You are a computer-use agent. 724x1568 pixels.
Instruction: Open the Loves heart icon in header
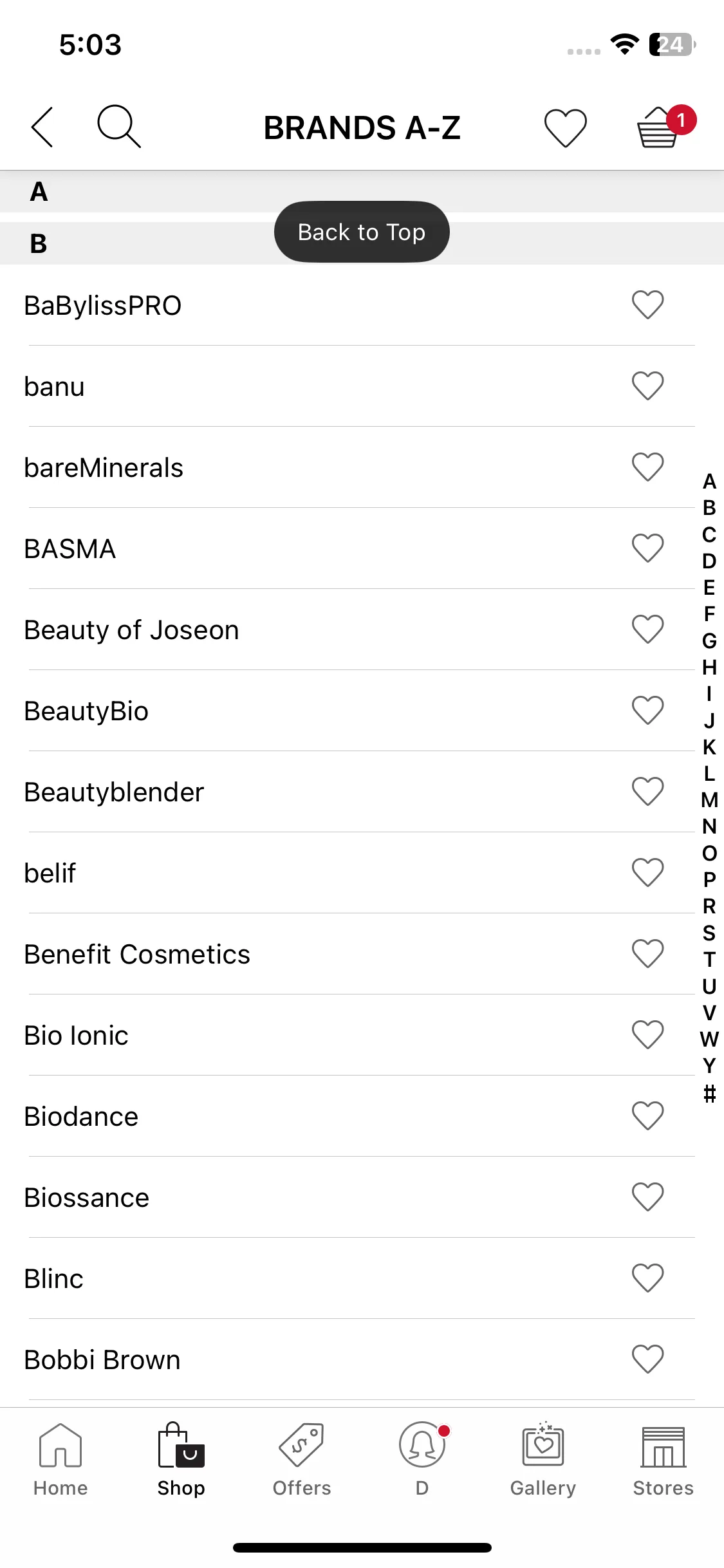tap(565, 127)
